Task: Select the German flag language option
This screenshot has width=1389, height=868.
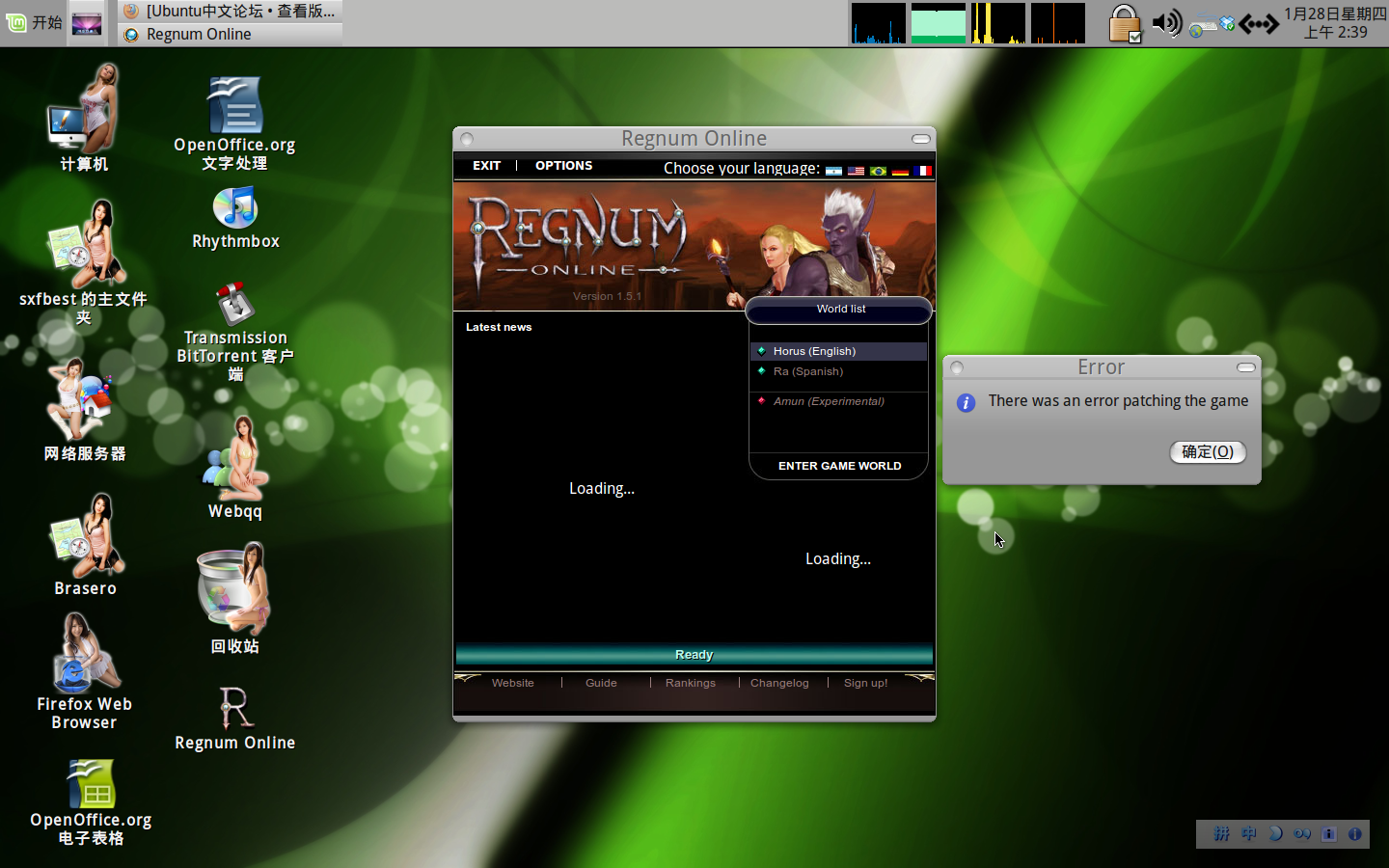Action: (x=900, y=171)
